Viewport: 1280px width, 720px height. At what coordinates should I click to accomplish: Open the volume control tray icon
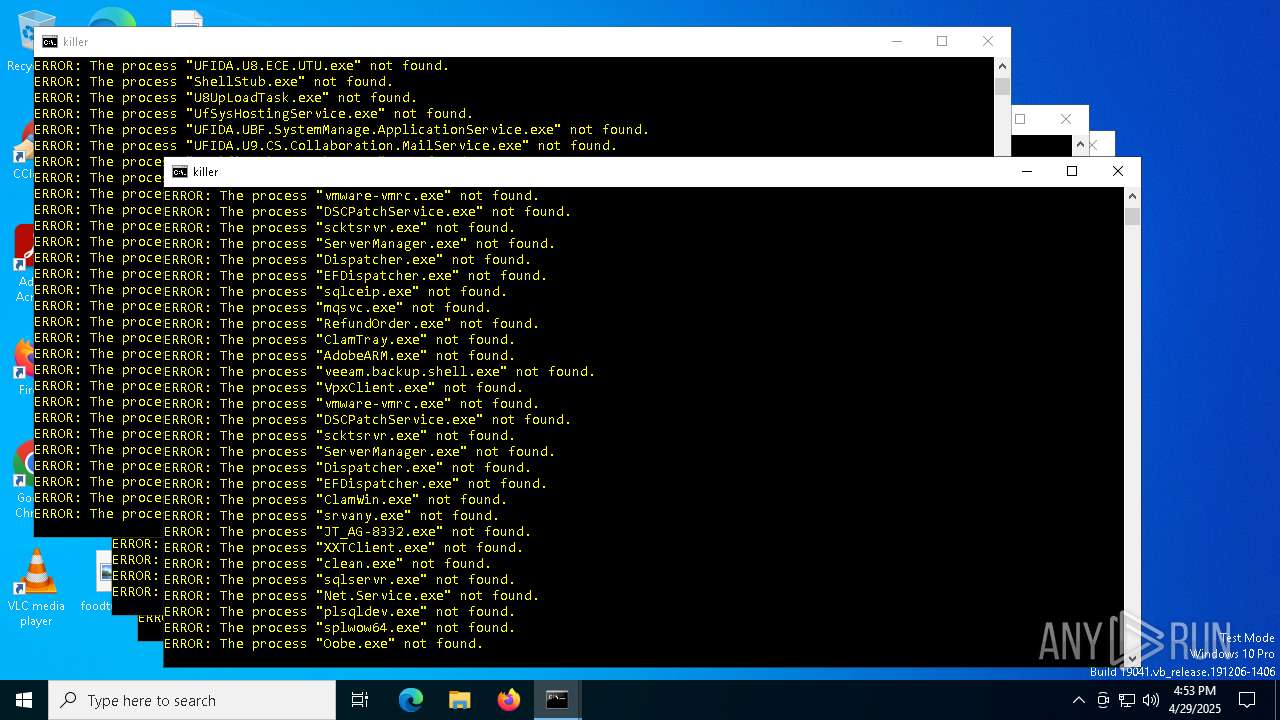(x=1151, y=700)
